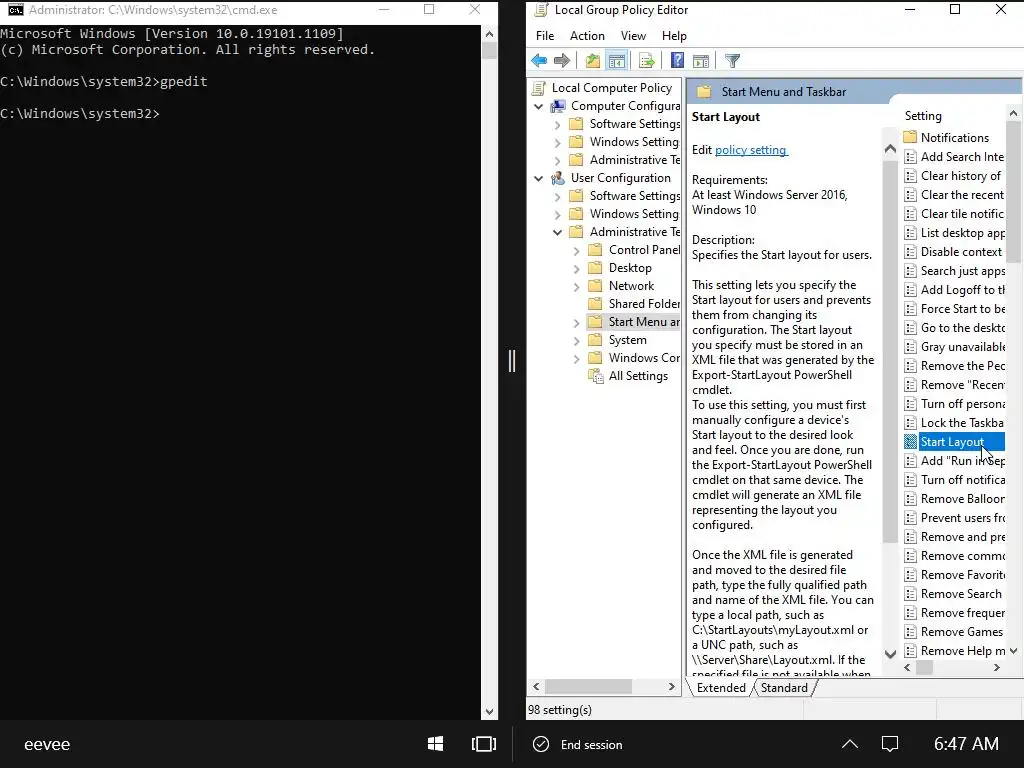This screenshot has height=768, width=1024.
Task: Select List desktop apps first setting
Action: pyautogui.click(x=954, y=232)
